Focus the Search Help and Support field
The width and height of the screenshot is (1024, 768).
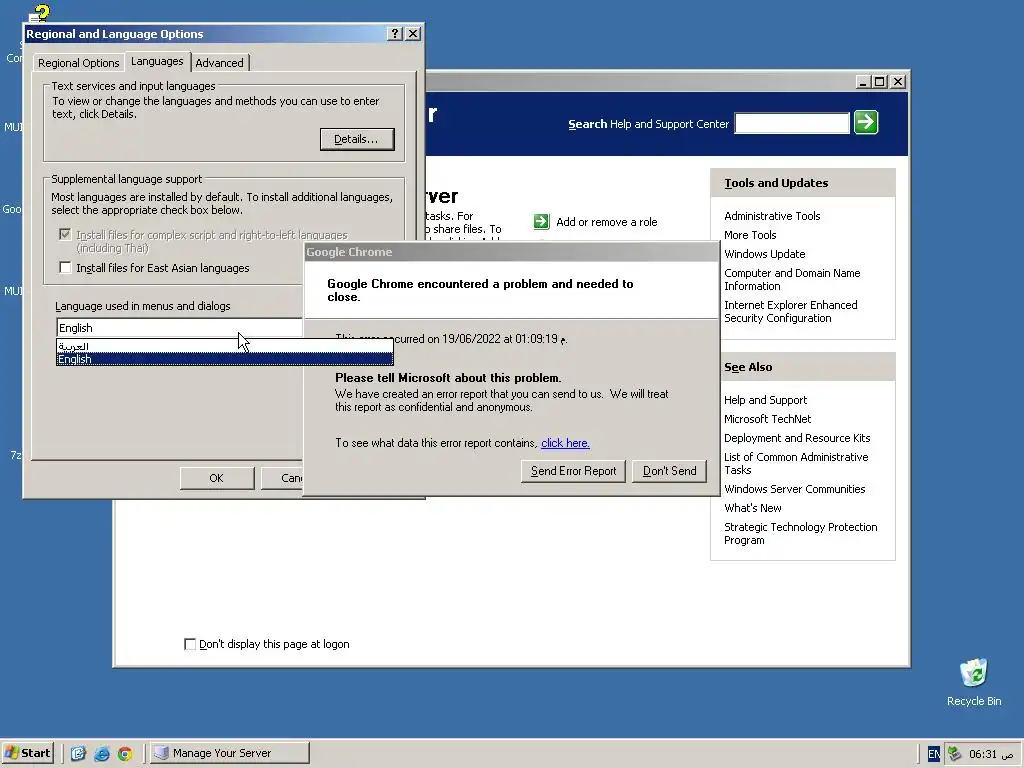(x=792, y=123)
